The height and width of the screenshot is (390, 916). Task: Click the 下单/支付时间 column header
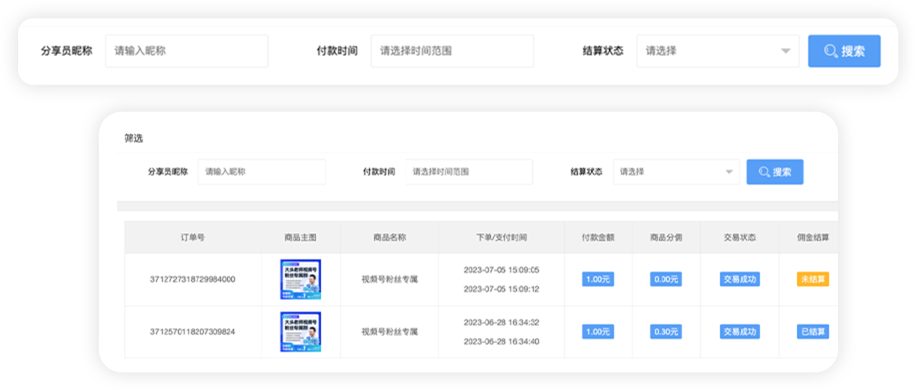point(501,238)
